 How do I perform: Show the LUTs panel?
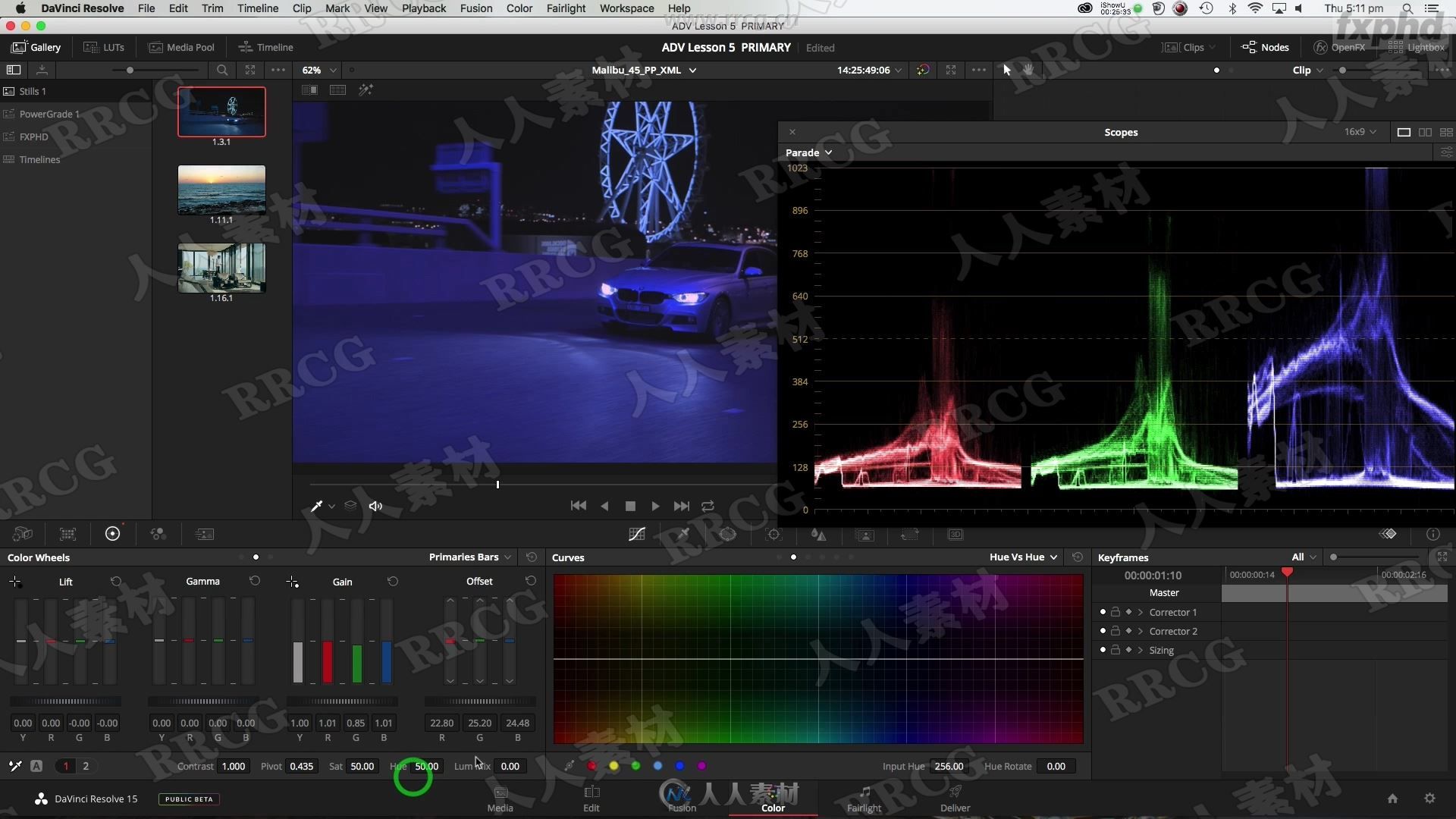tap(104, 47)
